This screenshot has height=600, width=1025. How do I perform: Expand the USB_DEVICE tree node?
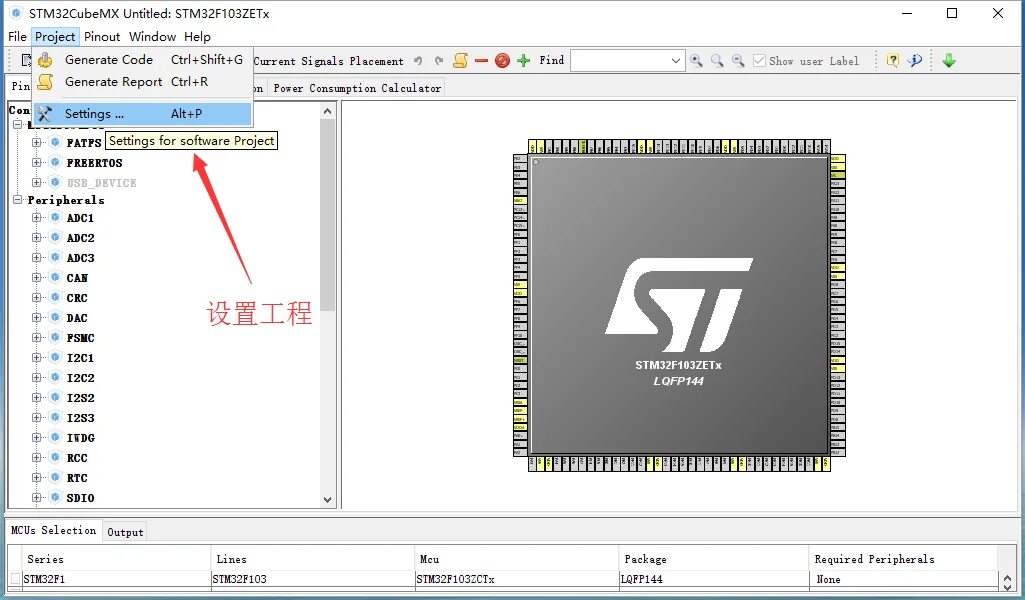tap(37, 182)
